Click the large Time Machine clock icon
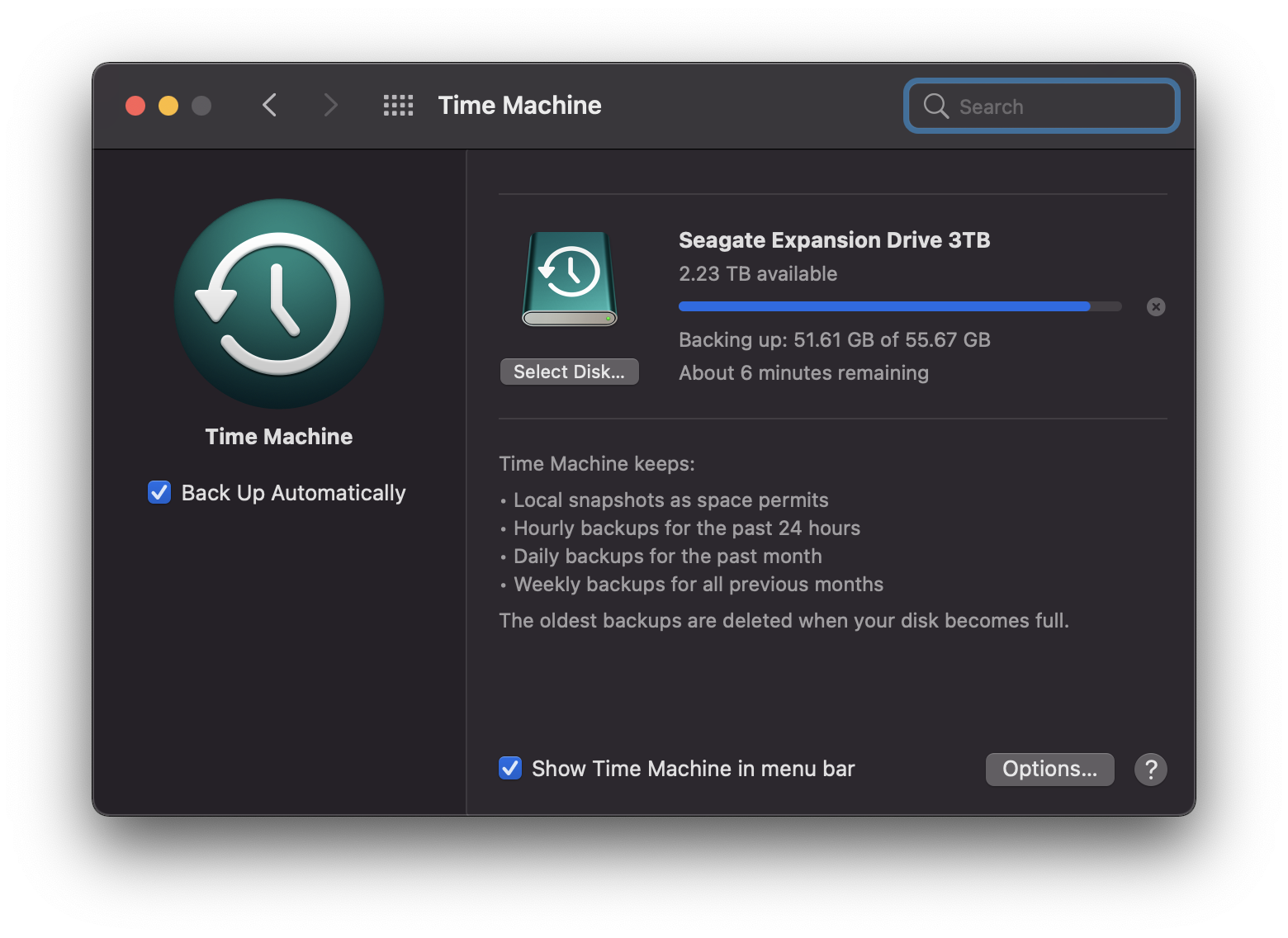 (x=279, y=304)
